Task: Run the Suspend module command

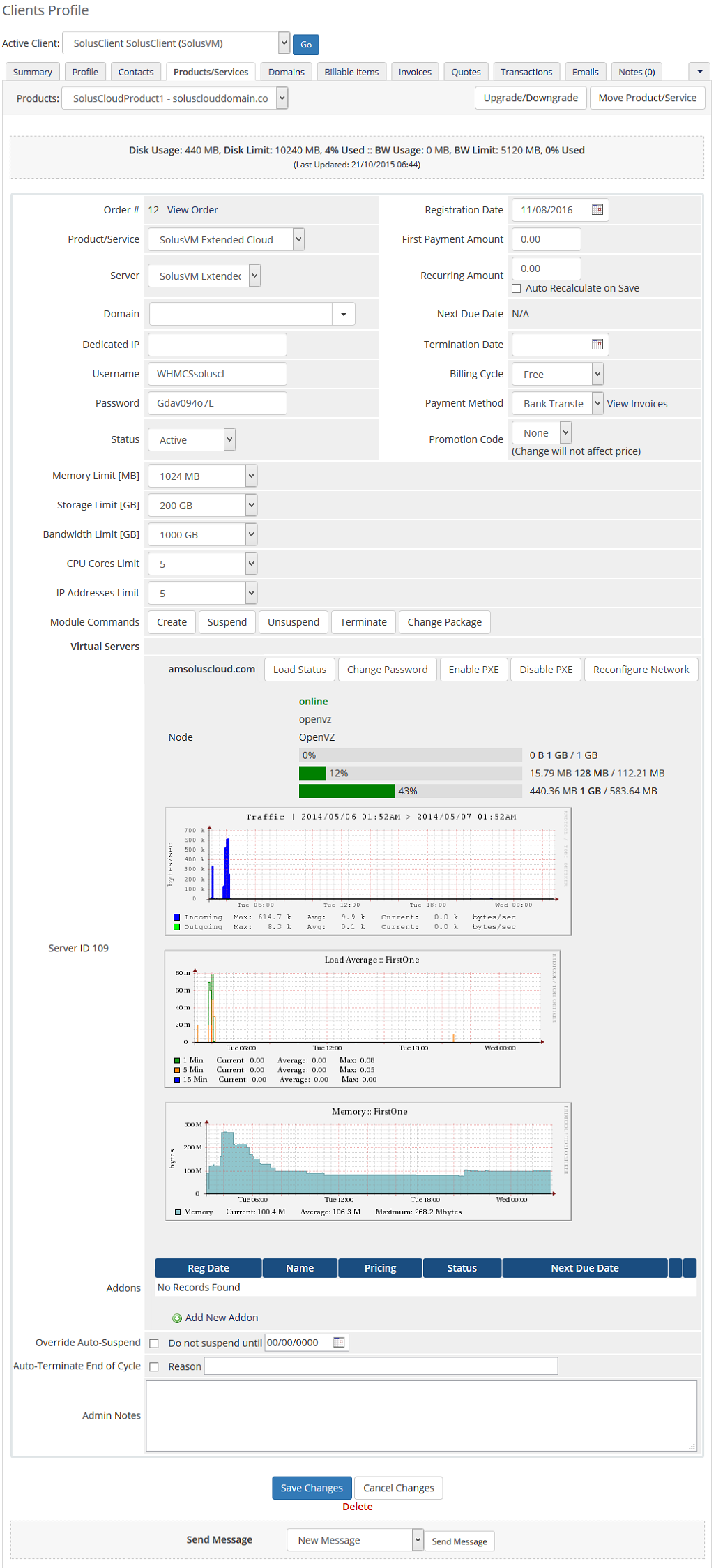Action: point(227,622)
